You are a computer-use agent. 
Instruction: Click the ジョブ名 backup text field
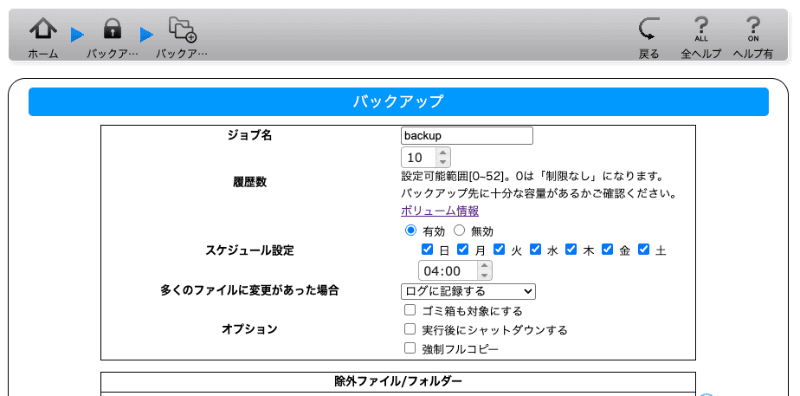467,136
